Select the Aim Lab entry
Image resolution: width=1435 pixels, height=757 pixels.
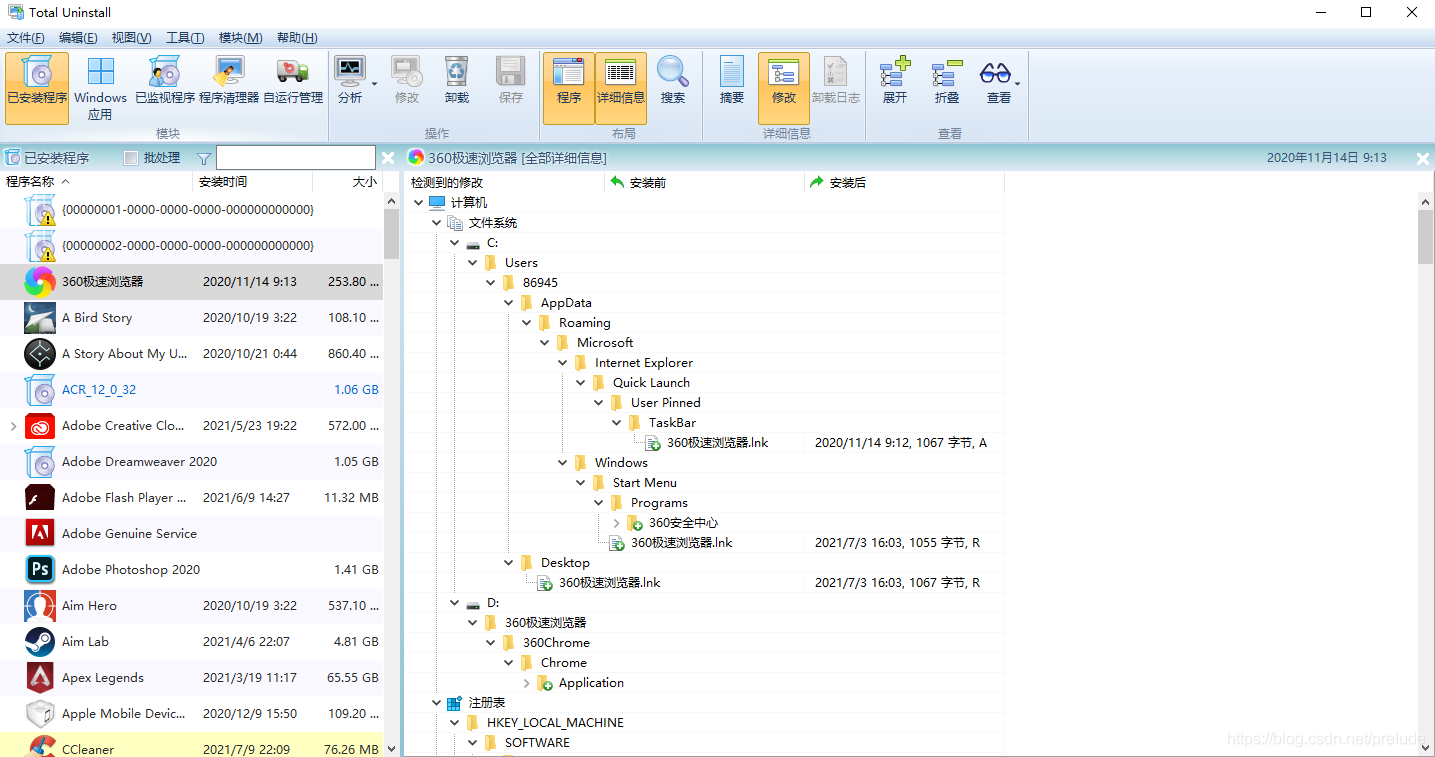191,642
